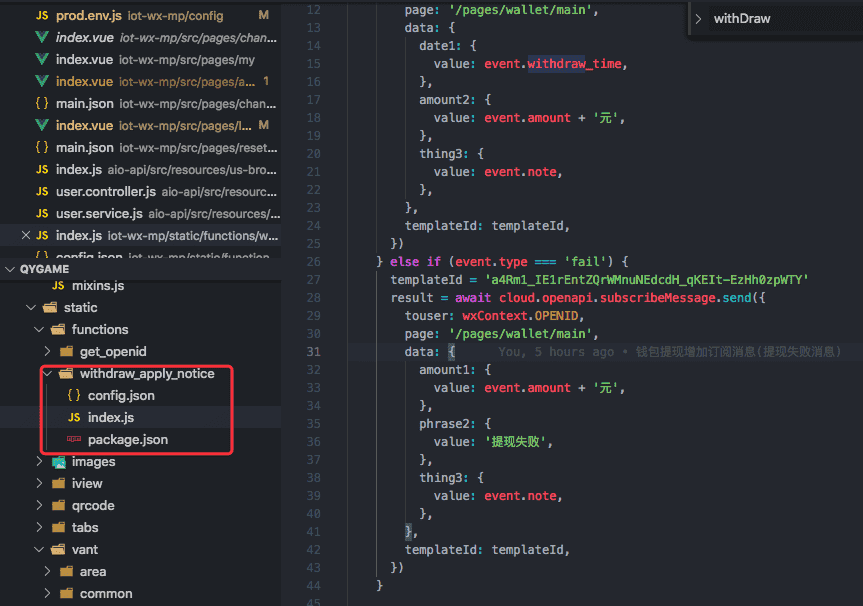Click the Vue icon of index.vue in pages/my
Image resolution: width=863 pixels, height=606 pixels.
[x=42, y=60]
